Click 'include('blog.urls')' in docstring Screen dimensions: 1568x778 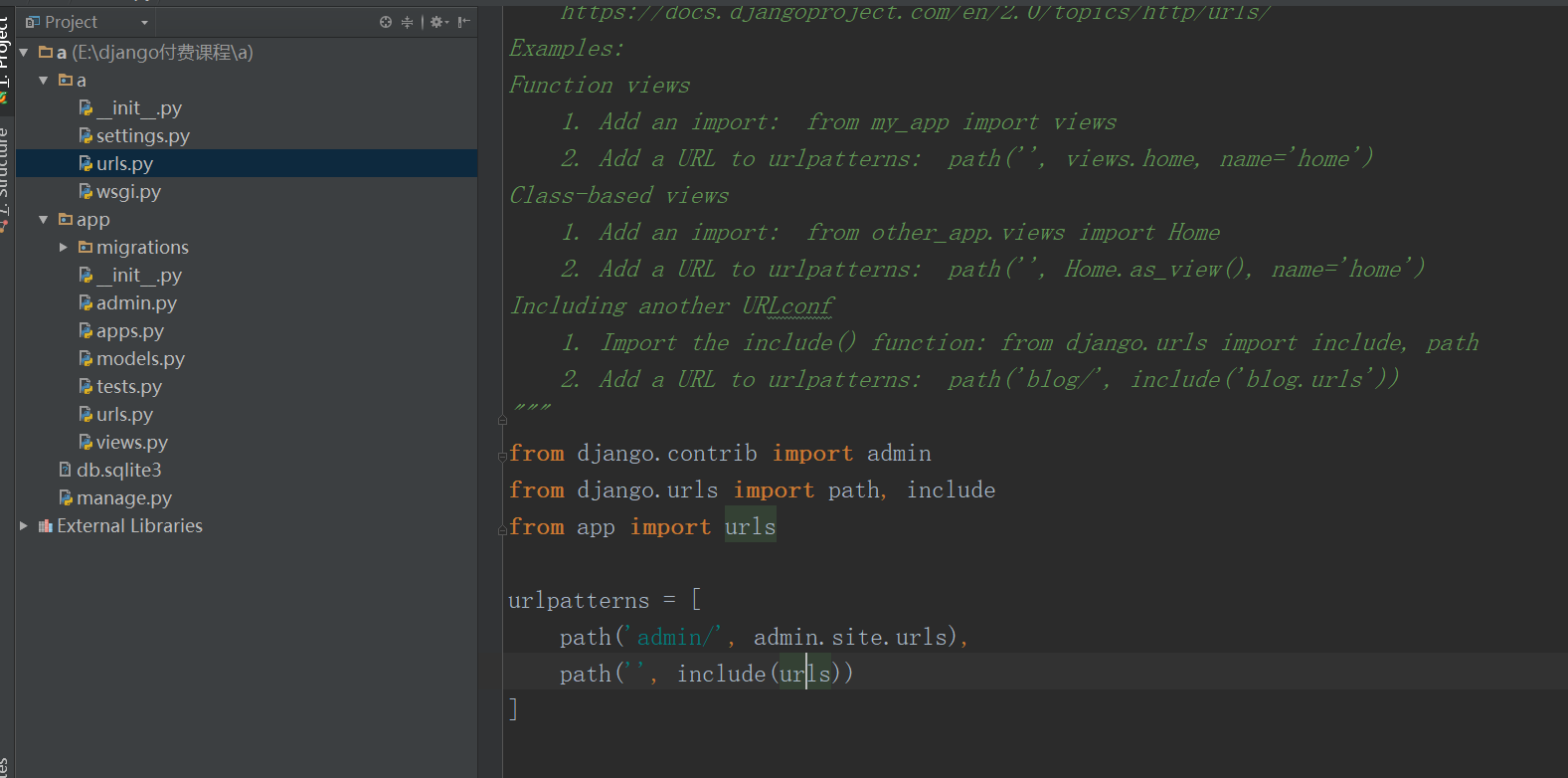click(1265, 379)
